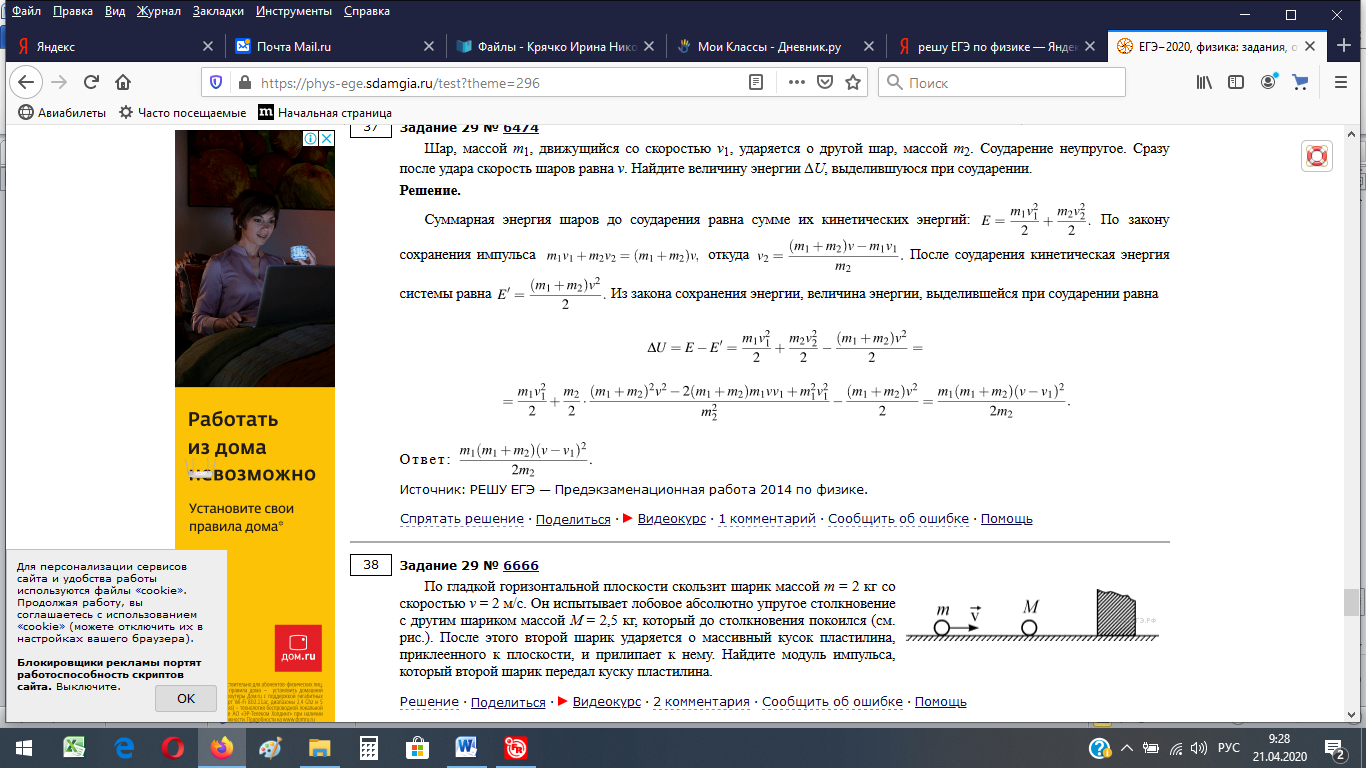Open notification center in system tray
1366x768 pixels.
[1335, 747]
